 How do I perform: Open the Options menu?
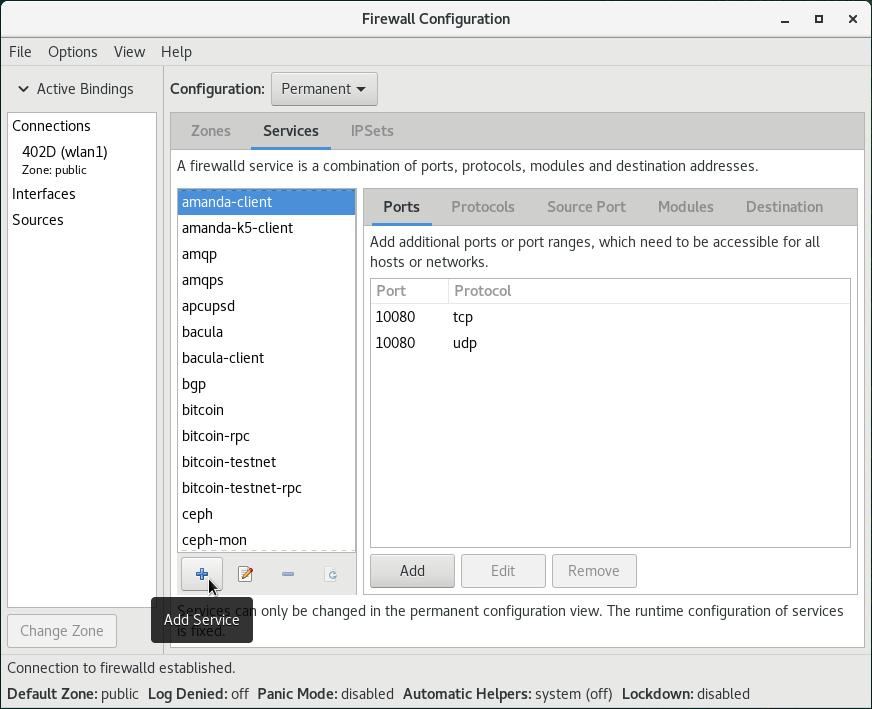pyautogui.click(x=72, y=52)
